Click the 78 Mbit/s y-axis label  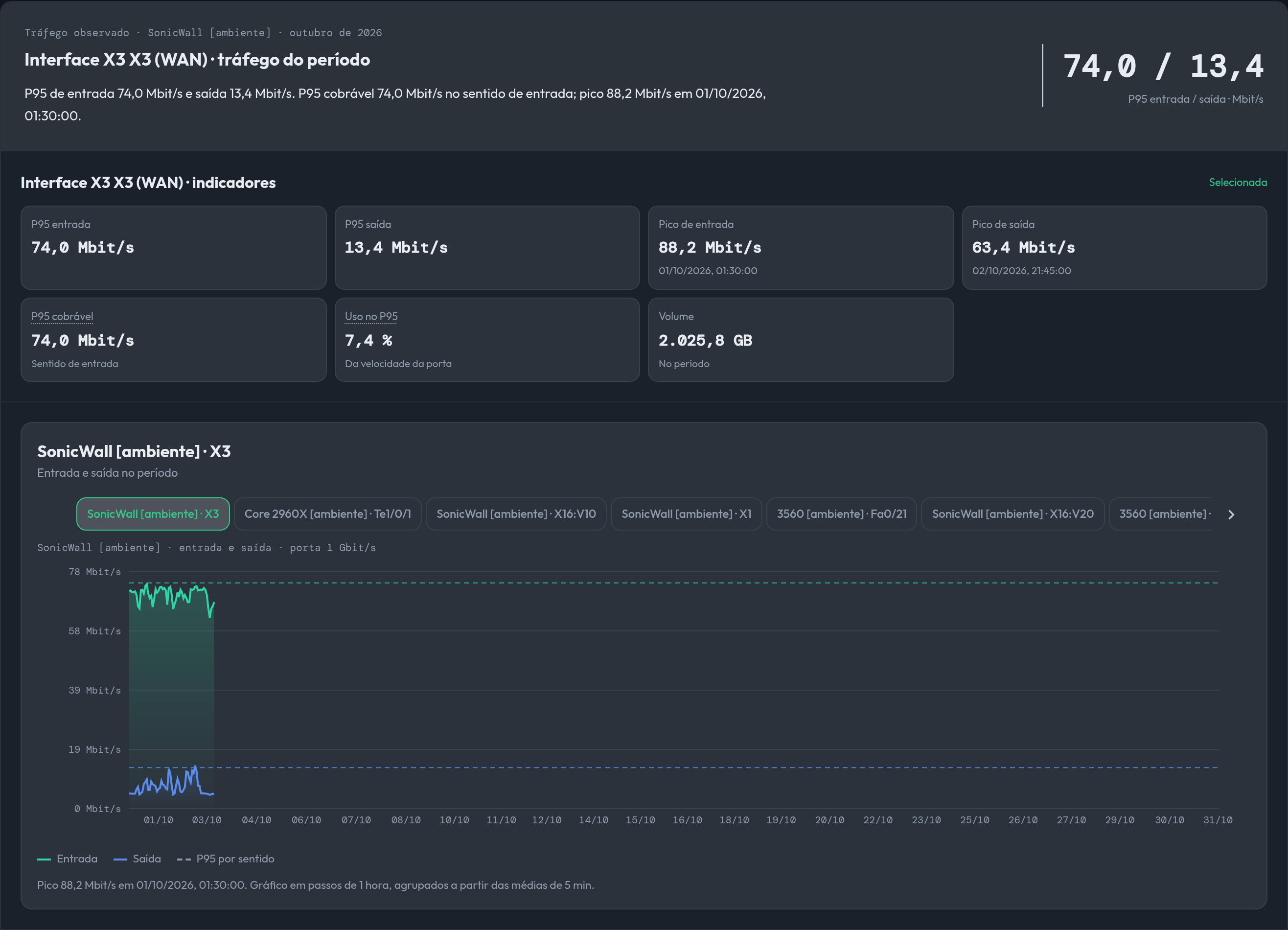(x=95, y=572)
